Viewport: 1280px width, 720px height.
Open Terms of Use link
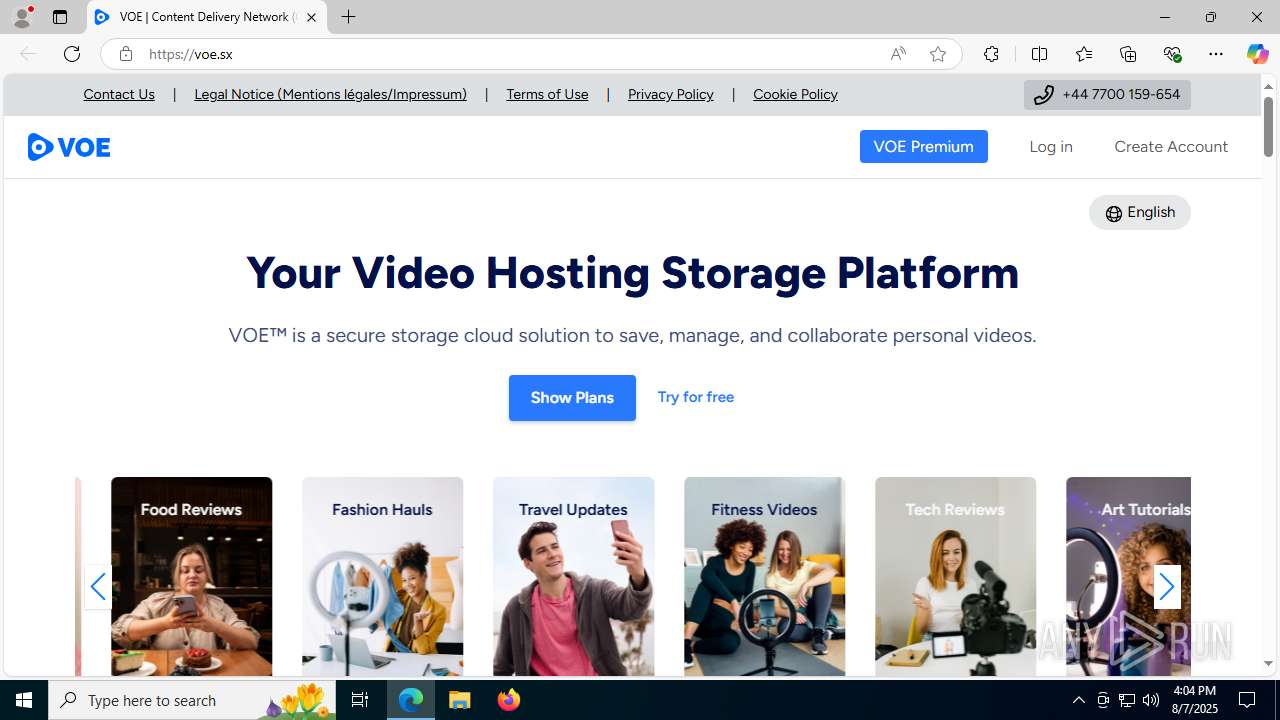point(547,94)
